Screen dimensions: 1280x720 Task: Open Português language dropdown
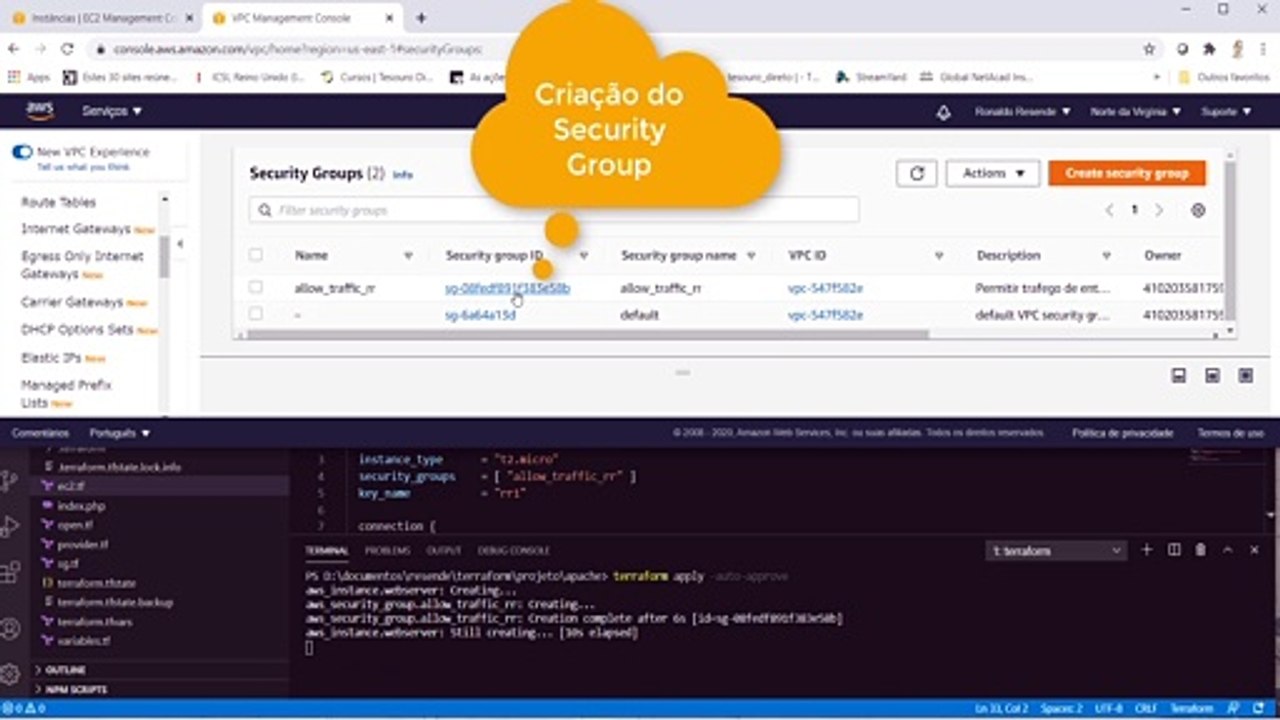point(120,433)
